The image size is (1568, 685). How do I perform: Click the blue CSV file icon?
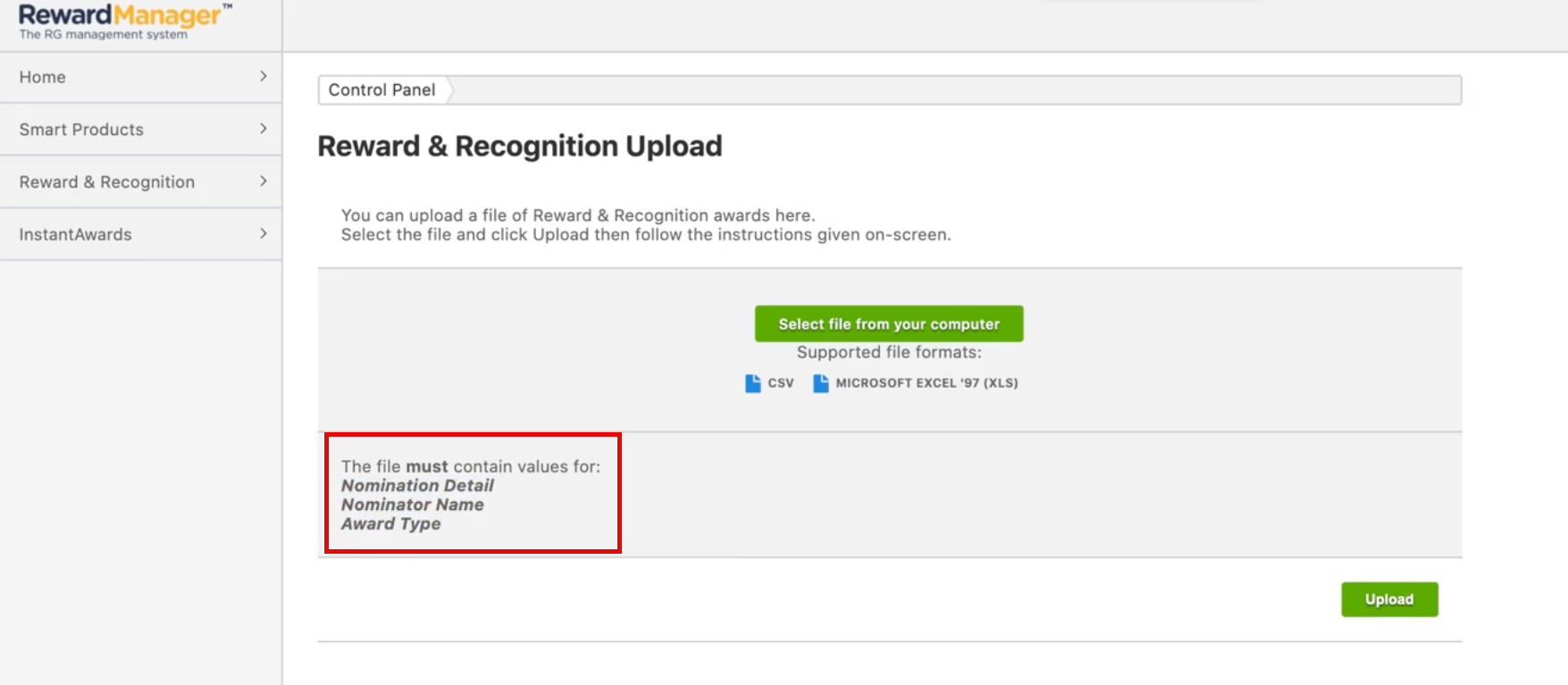[x=752, y=383]
